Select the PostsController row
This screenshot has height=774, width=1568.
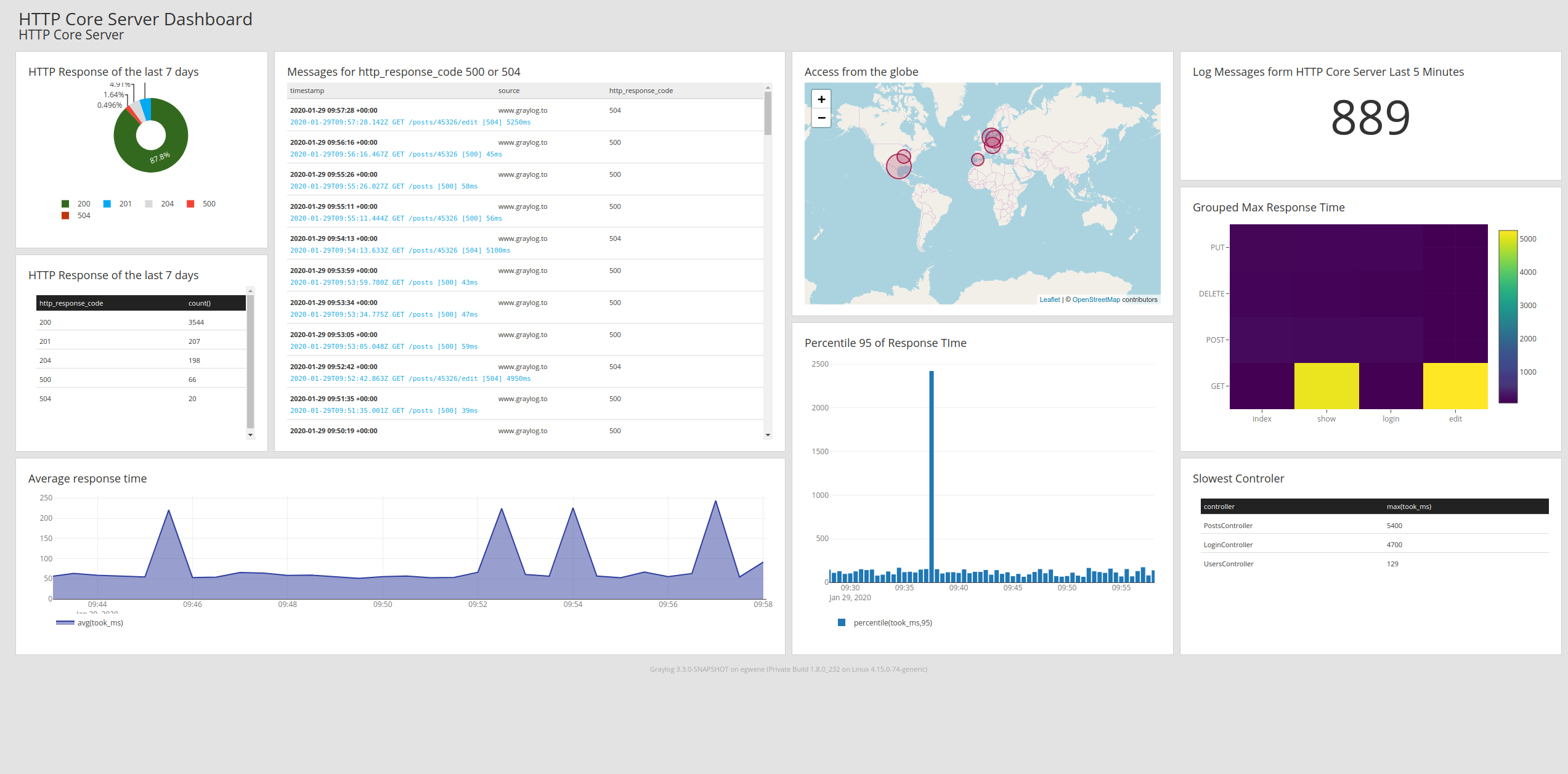tap(1227, 525)
